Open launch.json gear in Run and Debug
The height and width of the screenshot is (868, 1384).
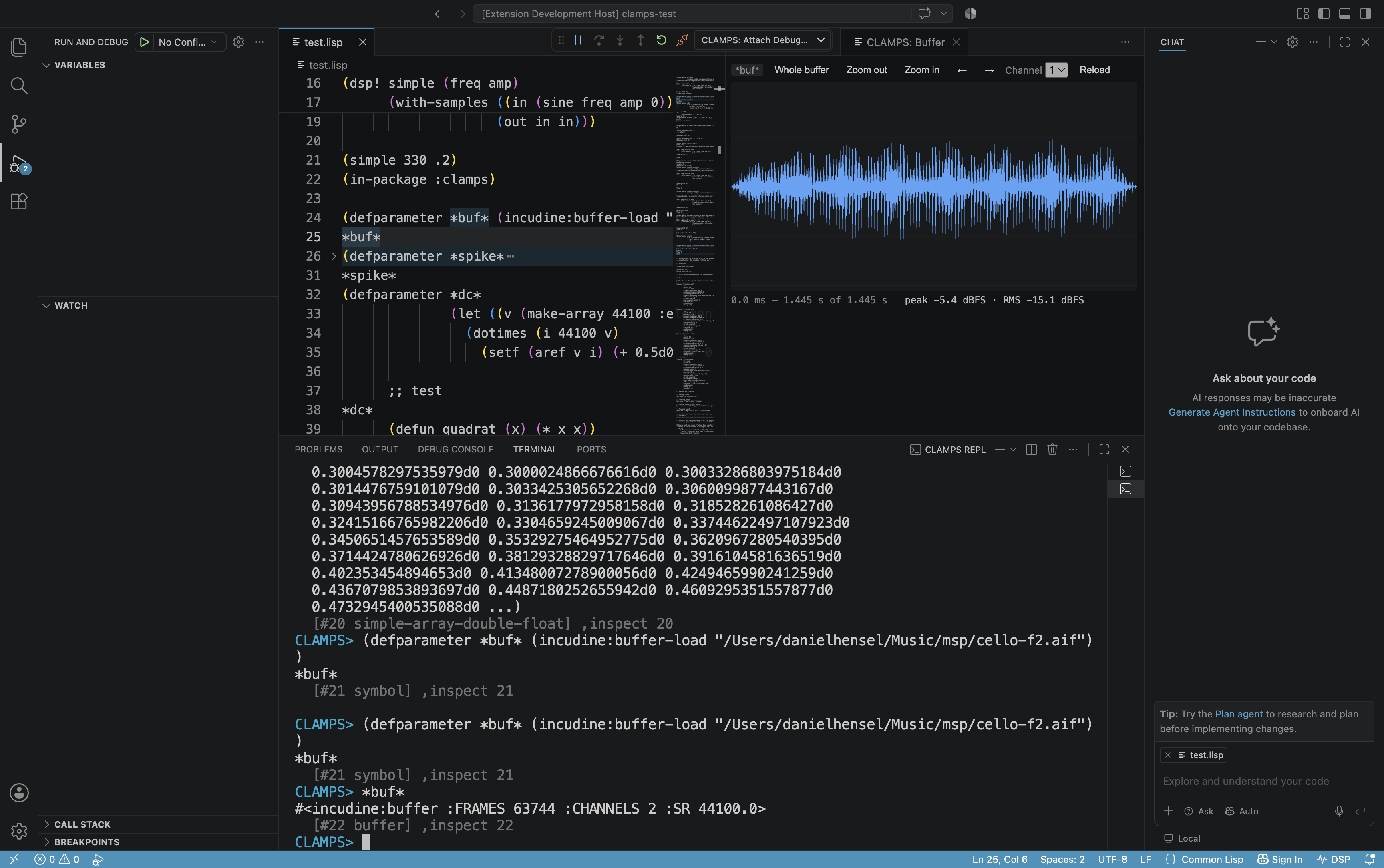(x=239, y=42)
